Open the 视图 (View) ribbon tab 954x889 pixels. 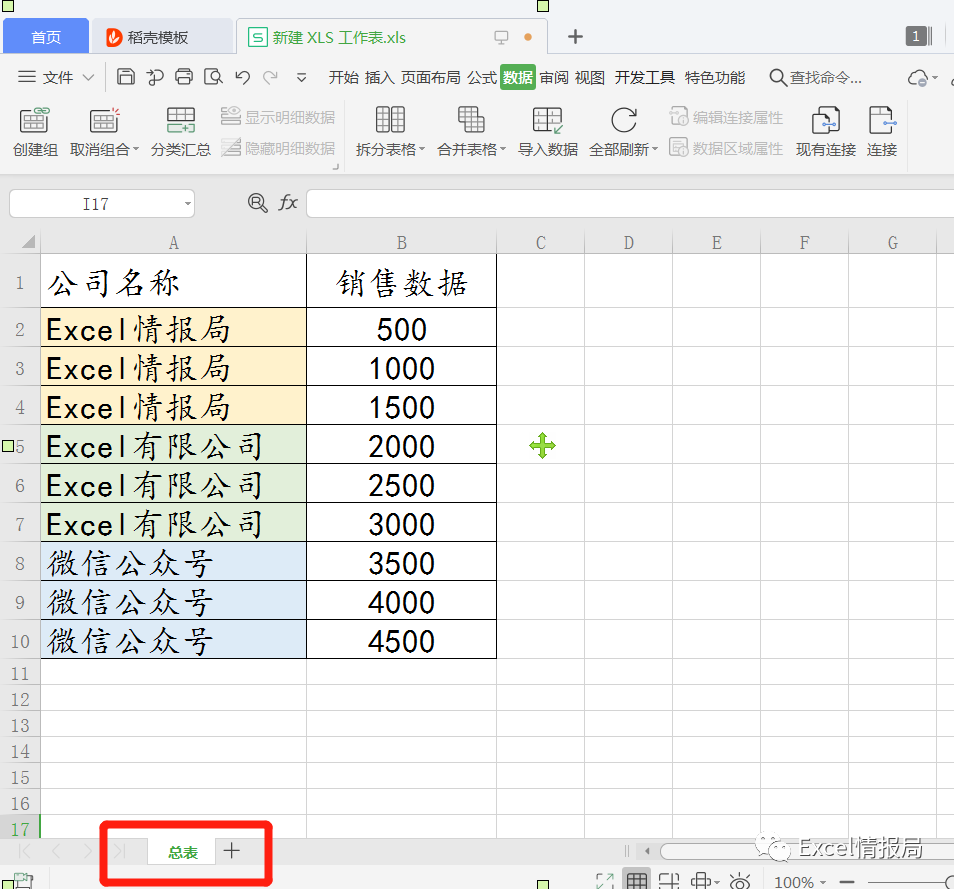click(590, 77)
